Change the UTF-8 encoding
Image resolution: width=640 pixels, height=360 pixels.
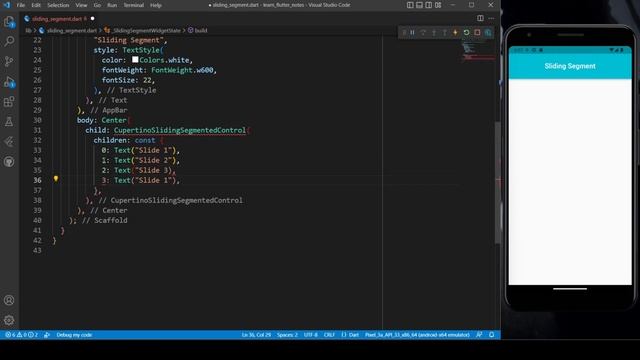pos(311,335)
